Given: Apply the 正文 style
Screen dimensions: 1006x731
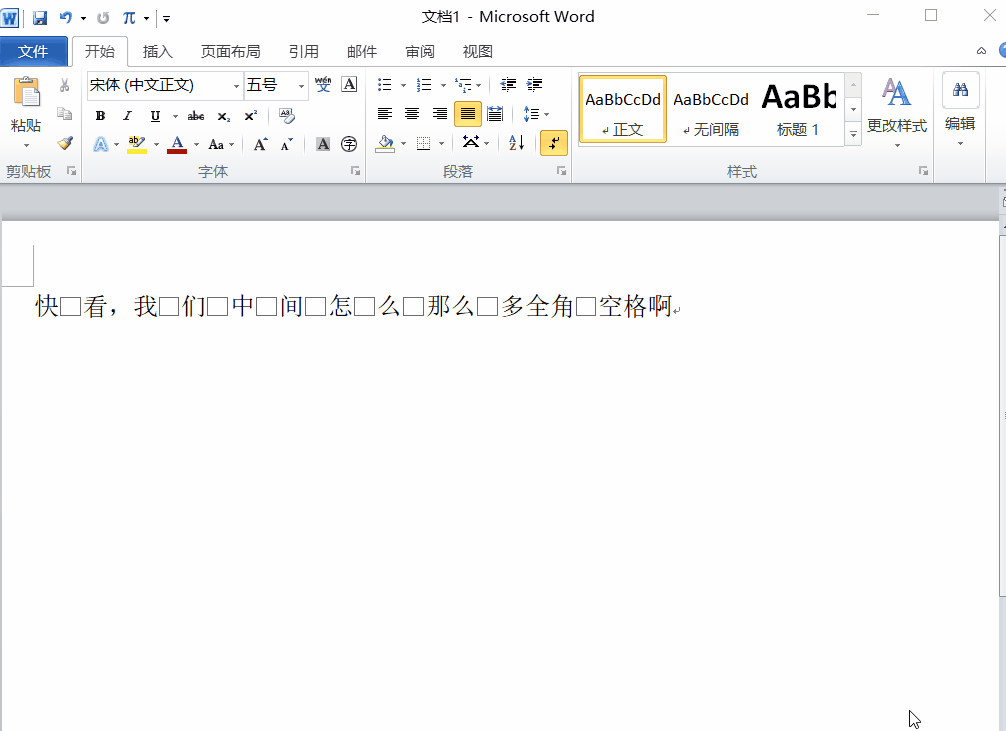Looking at the screenshot, I should (623, 109).
